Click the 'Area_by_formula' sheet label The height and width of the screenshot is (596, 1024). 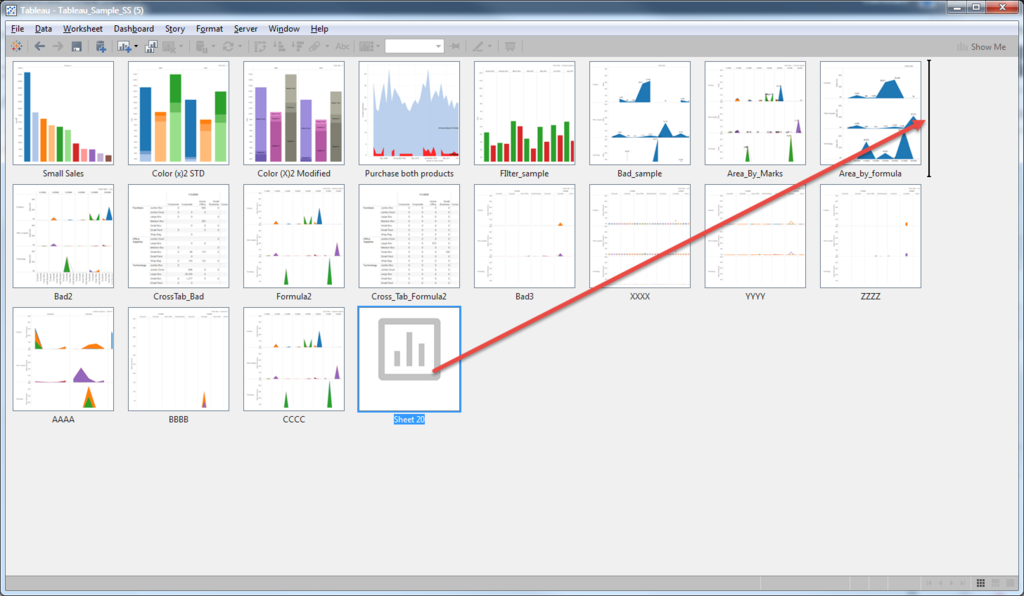(870, 174)
